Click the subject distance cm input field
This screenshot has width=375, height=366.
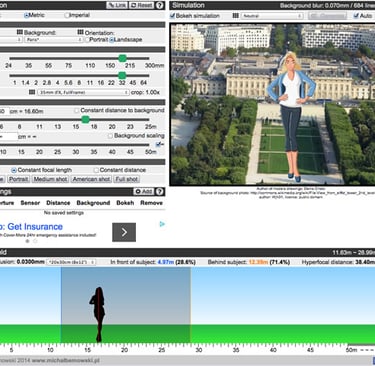click(4, 111)
